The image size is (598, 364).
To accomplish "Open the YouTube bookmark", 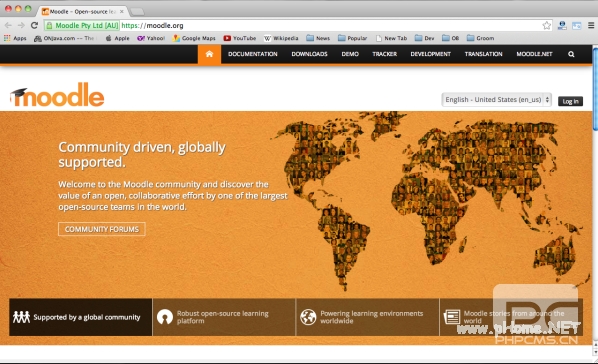I will 240,38.
